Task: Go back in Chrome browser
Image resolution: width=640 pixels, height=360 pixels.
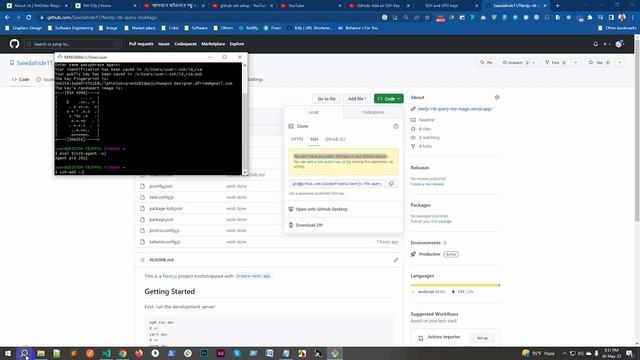Action: 7,18
